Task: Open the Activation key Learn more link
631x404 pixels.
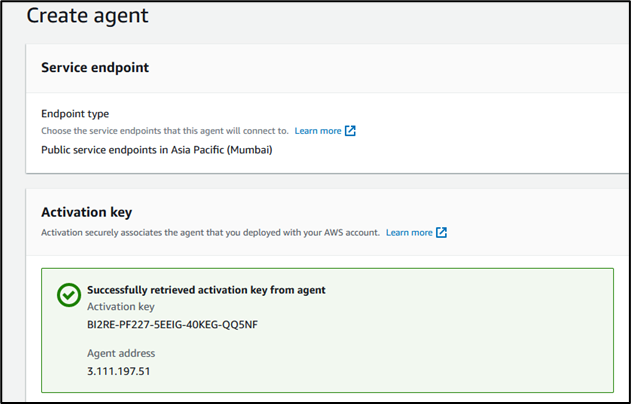Action: (409, 233)
